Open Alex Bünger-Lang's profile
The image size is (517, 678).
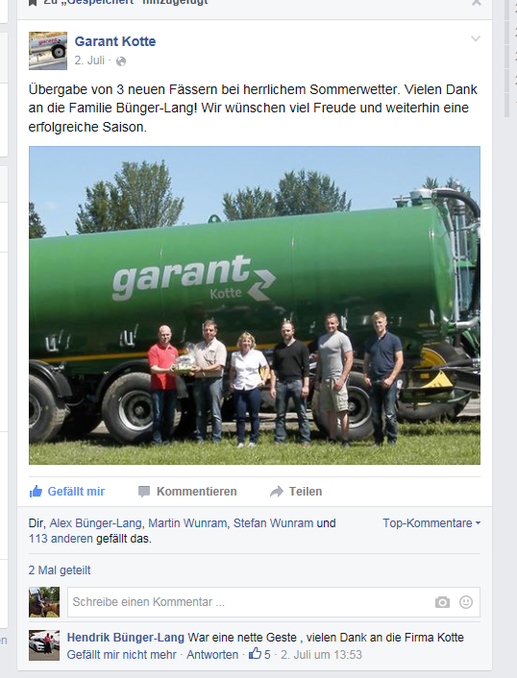click(x=96, y=523)
